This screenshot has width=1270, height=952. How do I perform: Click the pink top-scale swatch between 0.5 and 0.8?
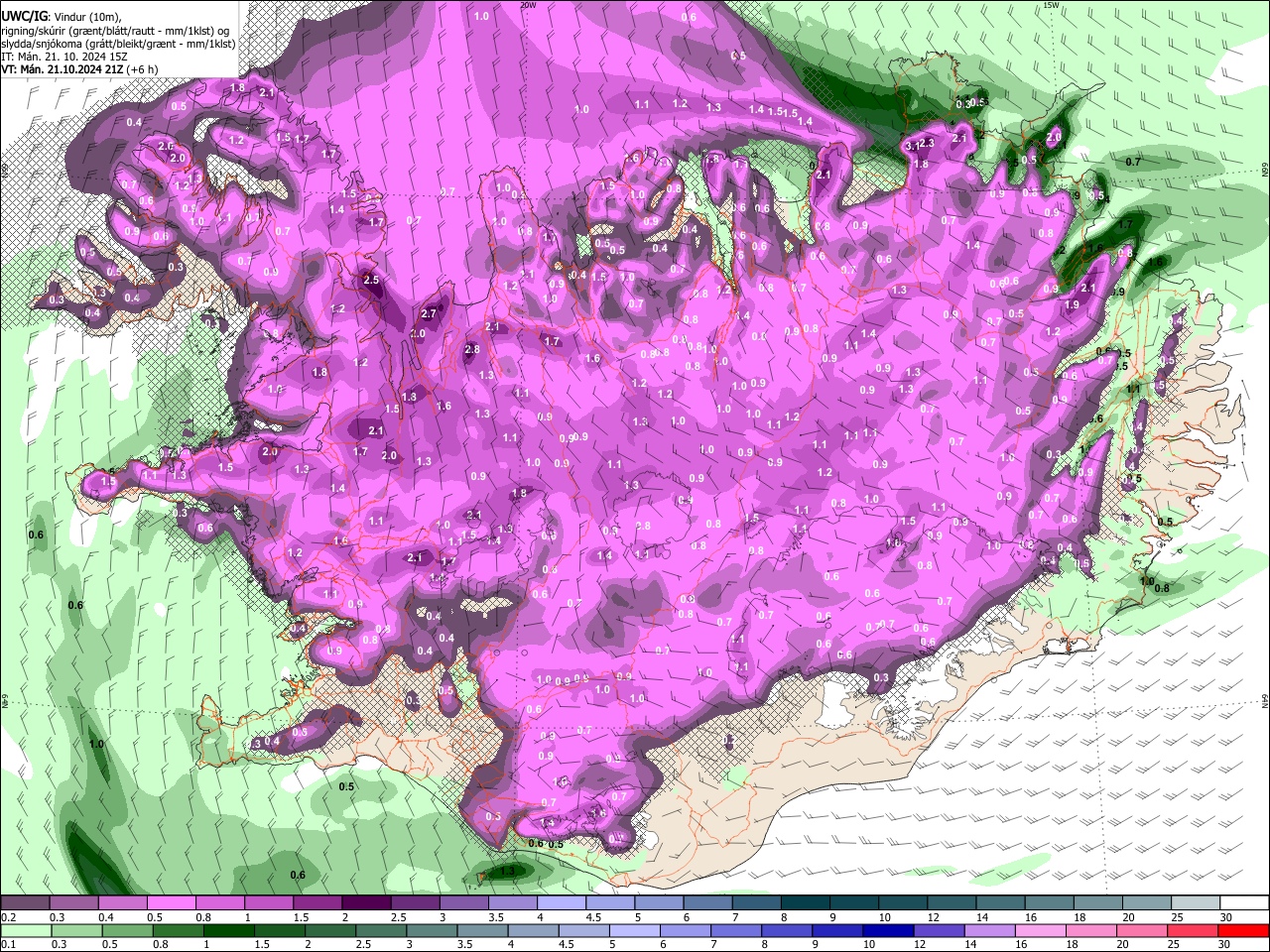pyautogui.click(x=171, y=903)
